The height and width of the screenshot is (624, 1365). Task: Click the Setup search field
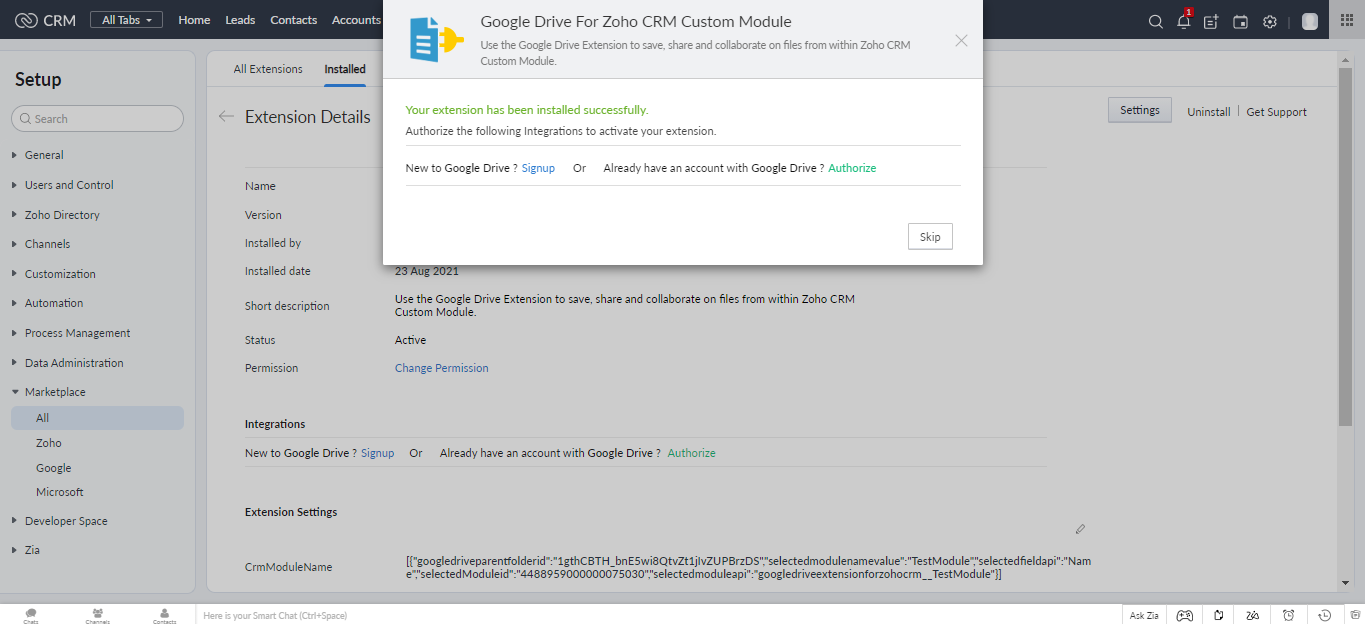click(x=98, y=119)
